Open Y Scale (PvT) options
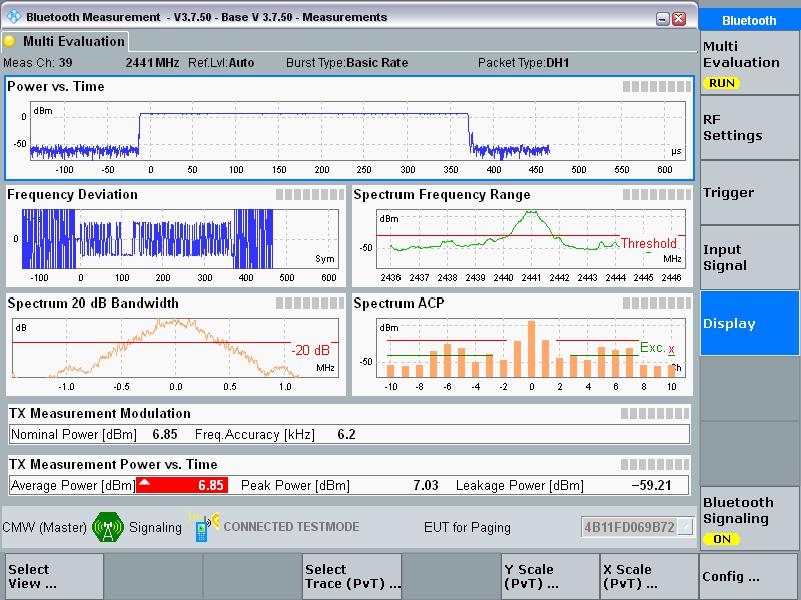 (550, 577)
